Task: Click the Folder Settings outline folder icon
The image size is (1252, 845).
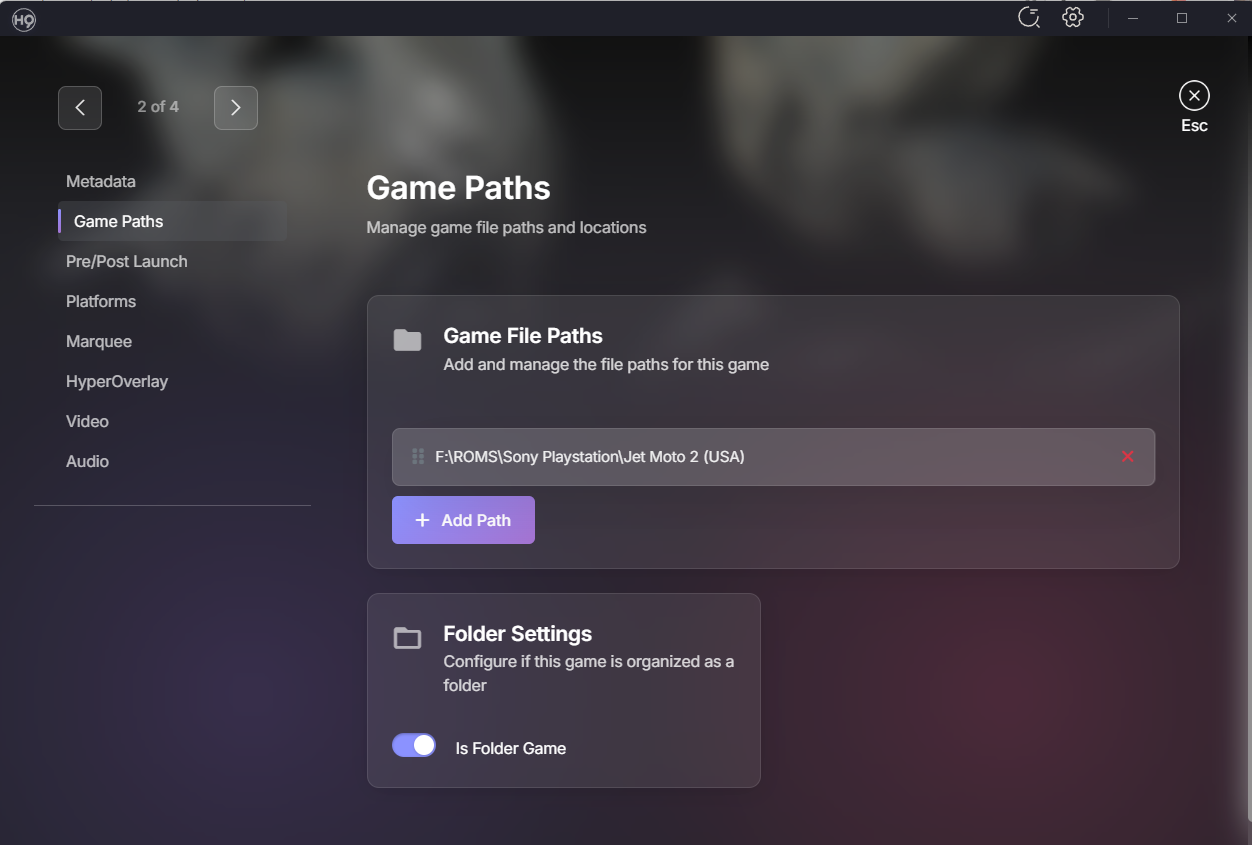Action: tap(407, 638)
